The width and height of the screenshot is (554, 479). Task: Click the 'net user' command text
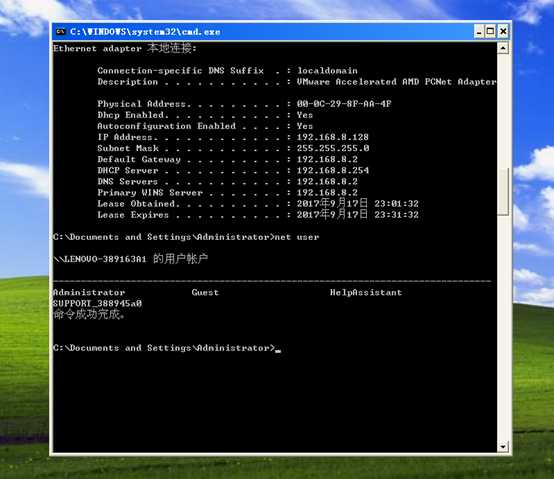[297, 237]
